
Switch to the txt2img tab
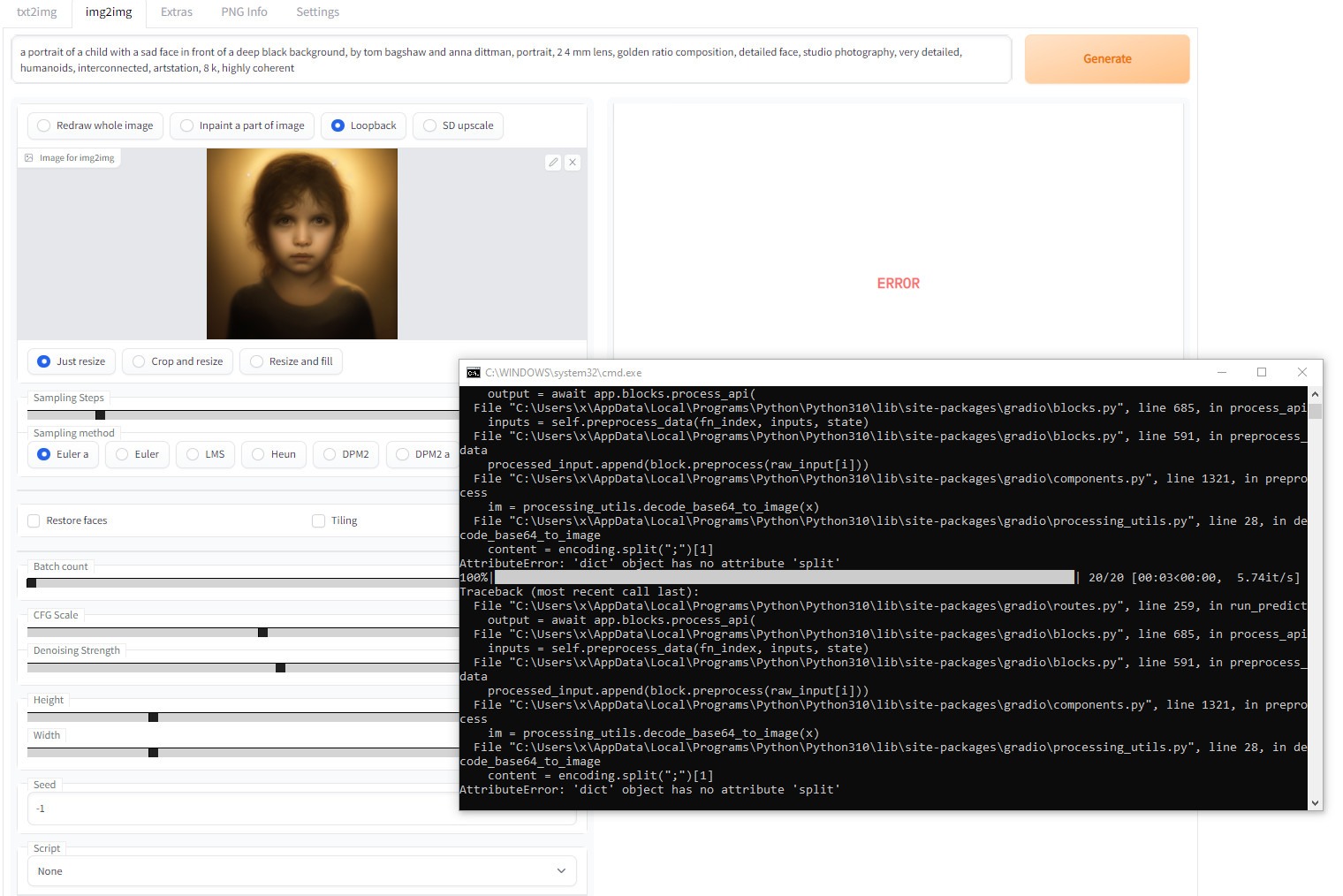pyautogui.click(x=35, y=12)
